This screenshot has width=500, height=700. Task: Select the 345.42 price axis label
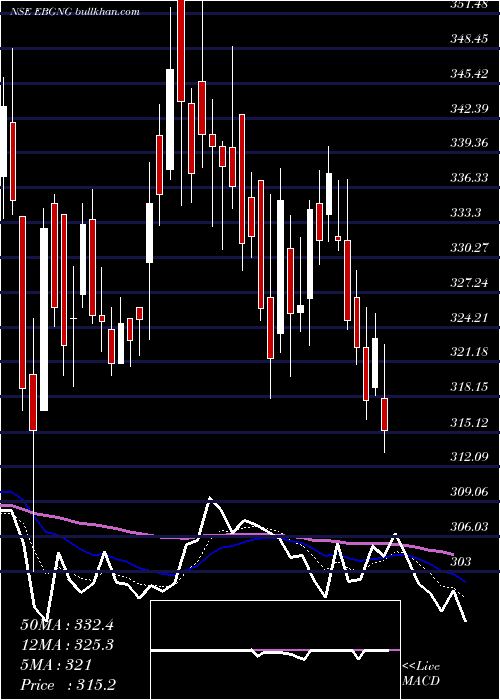(469, 74)
